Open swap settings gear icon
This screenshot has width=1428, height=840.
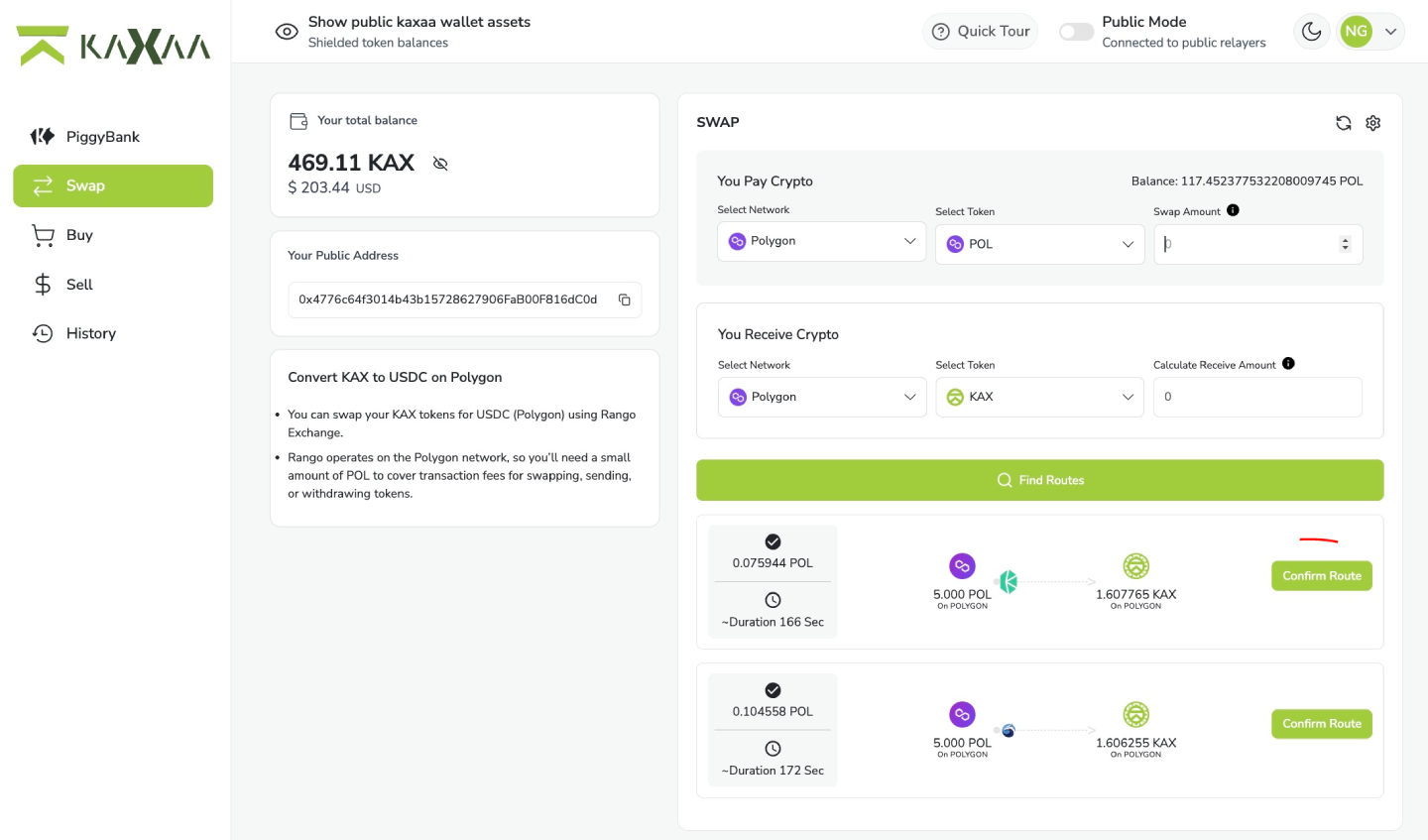click(x=1373, y=123)
